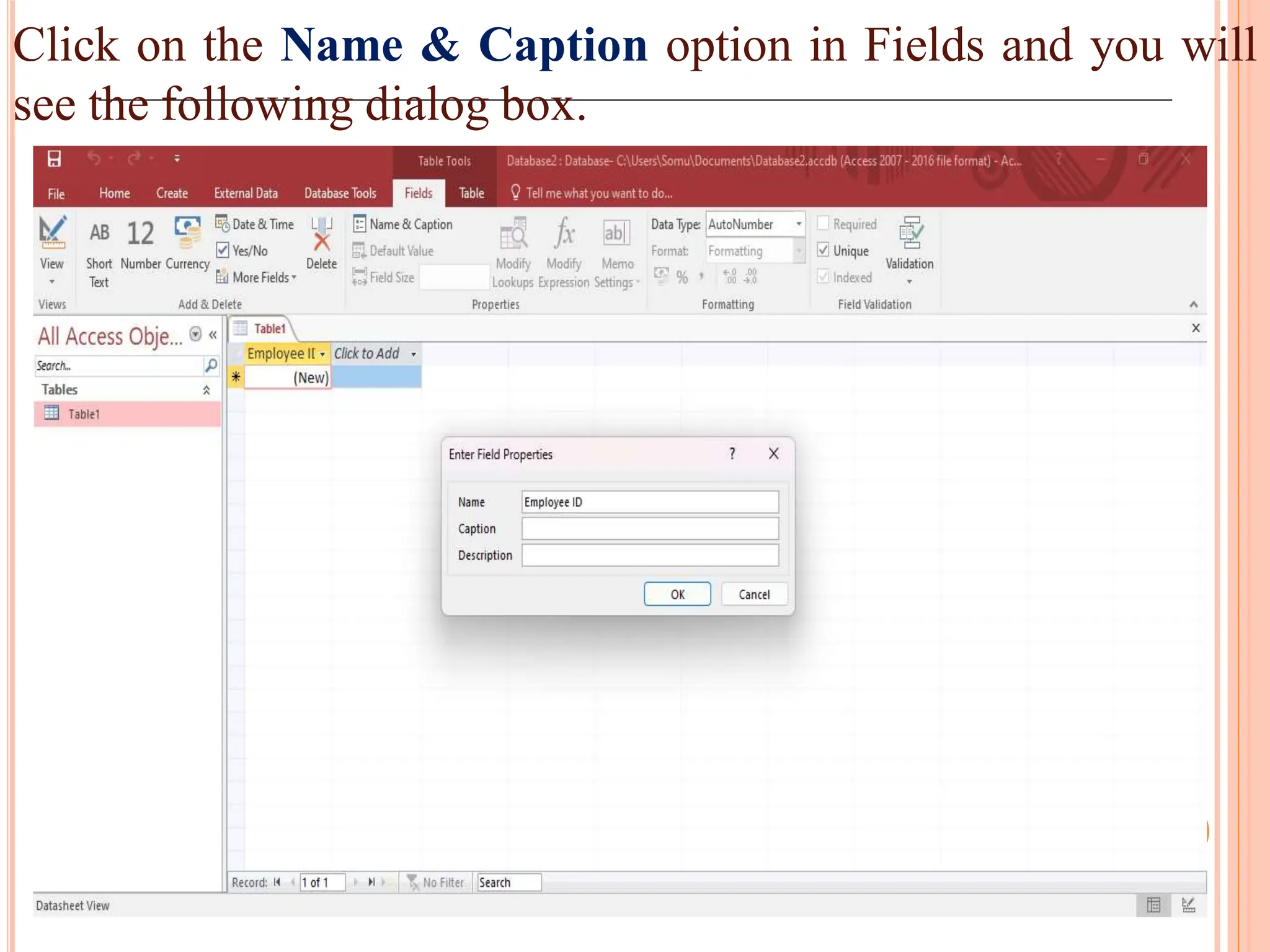Open Memo Settings icon
Image resolution: width=1270 pixels, height=952 pixels.
[x=616, y=253]
